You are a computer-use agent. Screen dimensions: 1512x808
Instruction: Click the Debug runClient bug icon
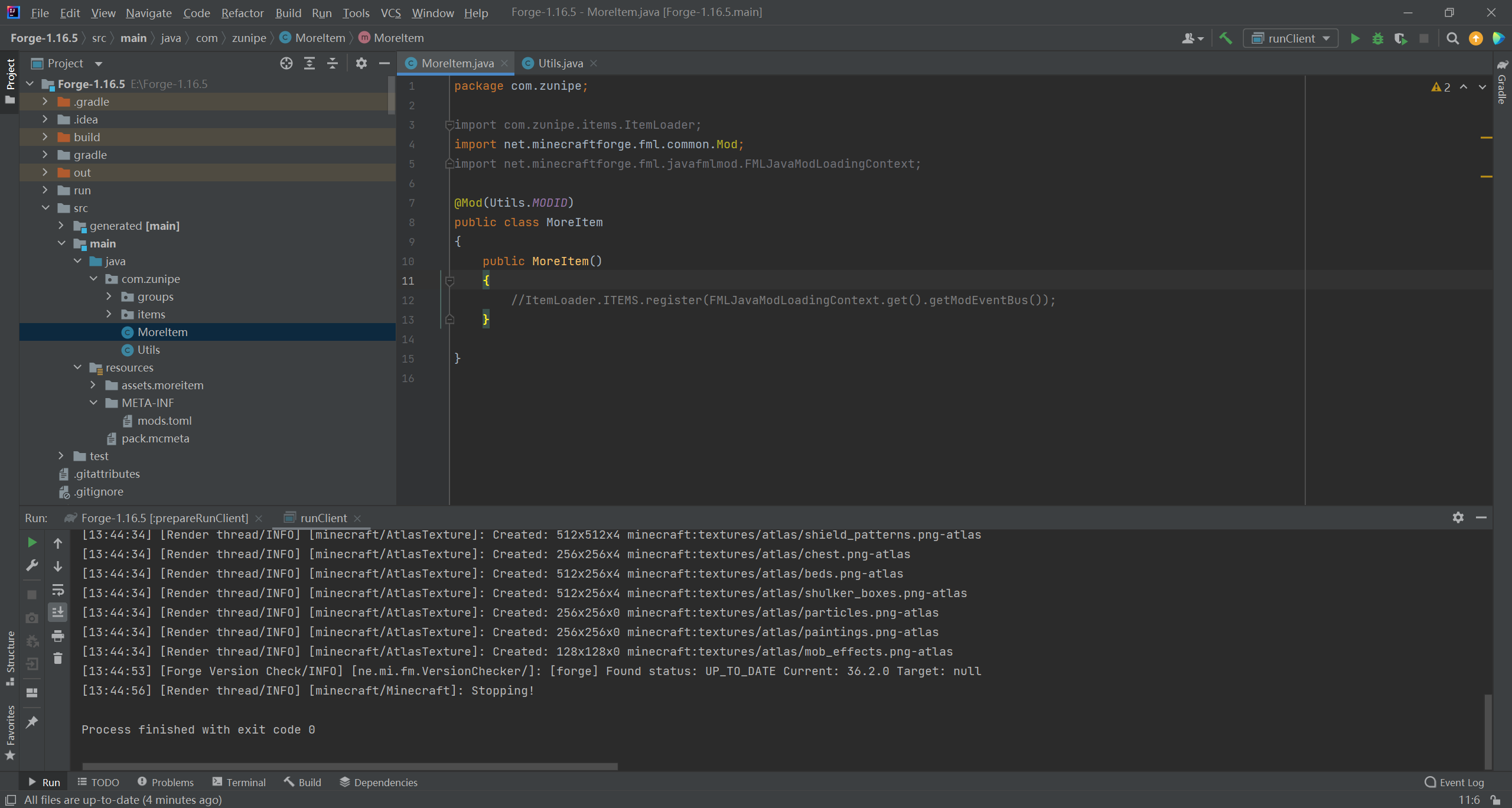(1378, 38)
